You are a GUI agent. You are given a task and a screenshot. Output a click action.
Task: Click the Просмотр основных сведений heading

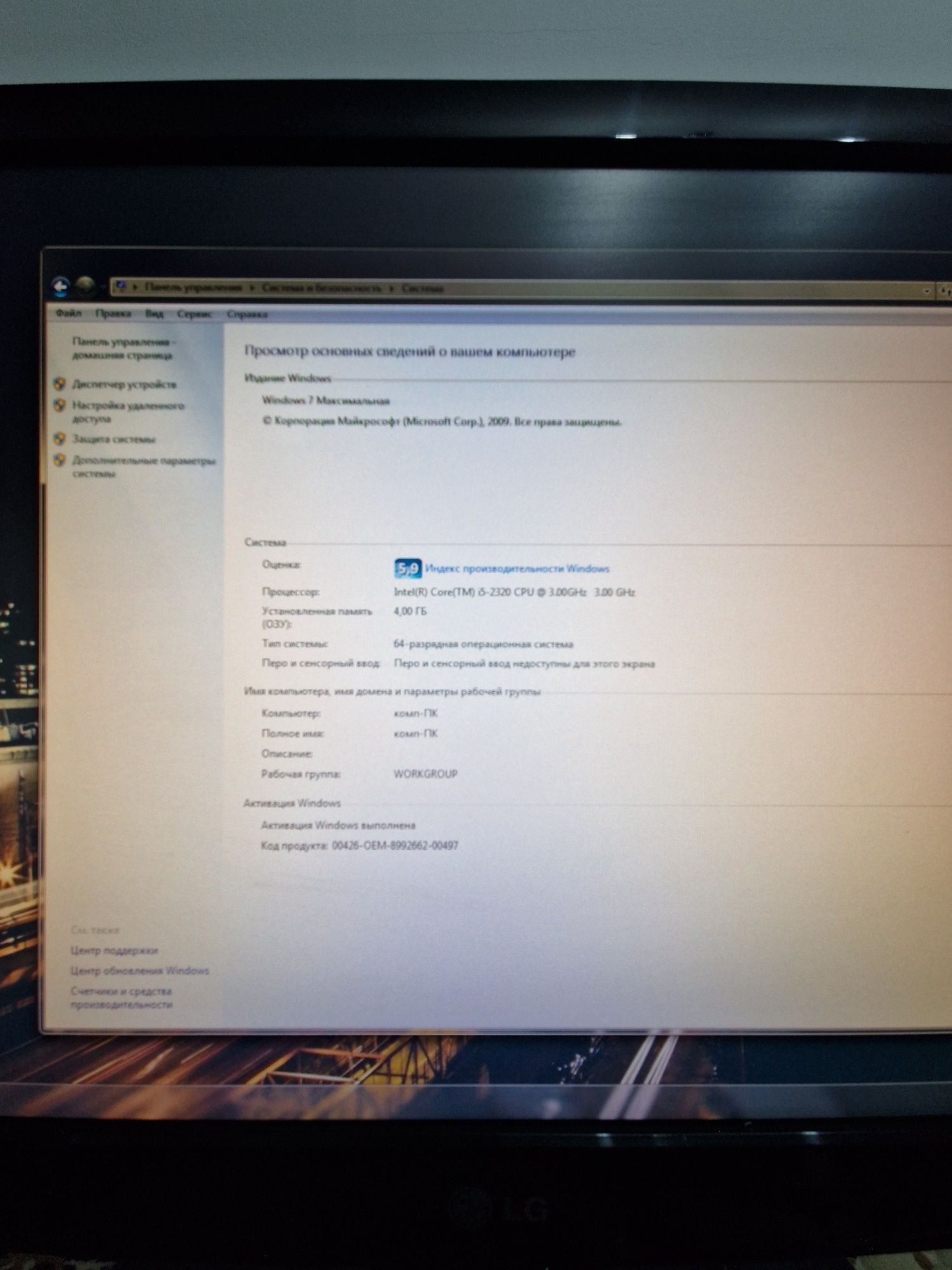coord(410,351)
